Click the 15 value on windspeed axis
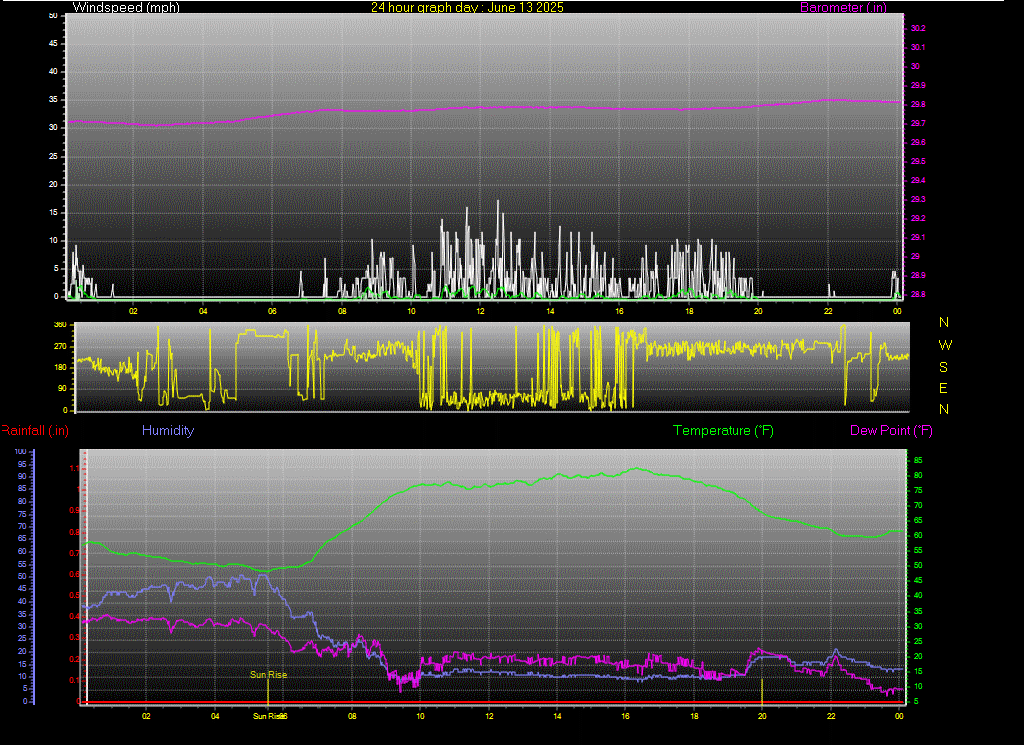The image size is (1024, 745). 54,212
